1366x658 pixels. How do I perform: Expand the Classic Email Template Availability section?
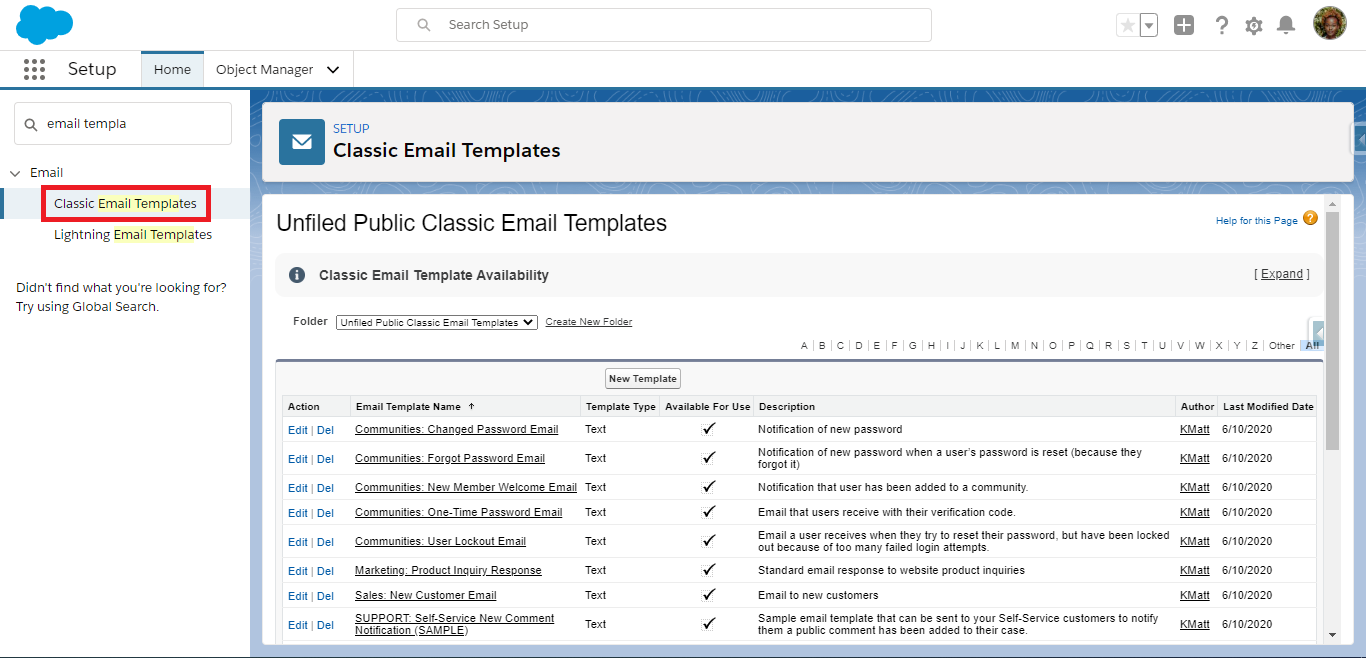pyautogui.click(x=1282, y=274)
